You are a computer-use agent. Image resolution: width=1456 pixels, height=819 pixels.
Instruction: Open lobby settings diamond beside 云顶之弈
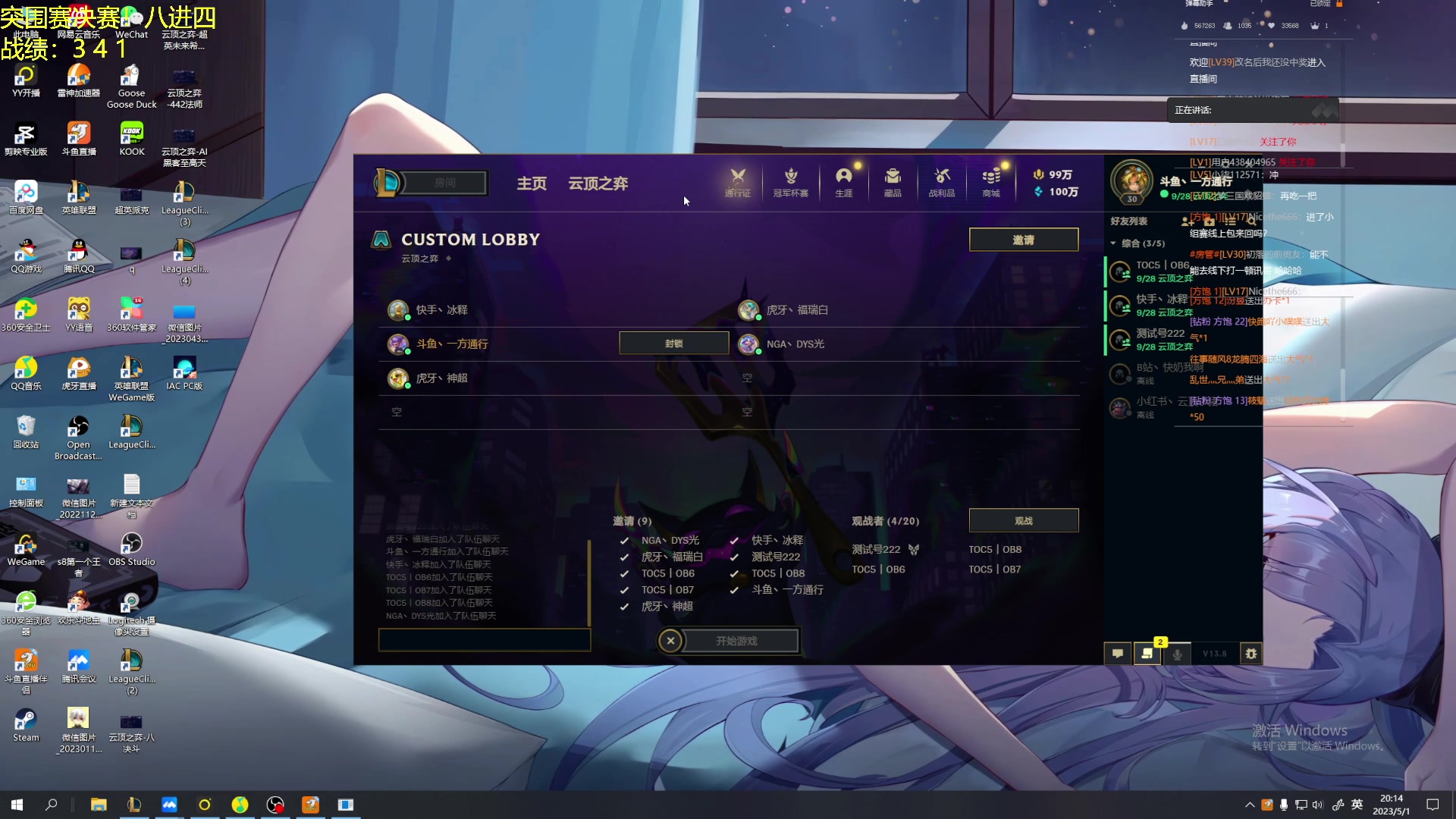(448, 259)
